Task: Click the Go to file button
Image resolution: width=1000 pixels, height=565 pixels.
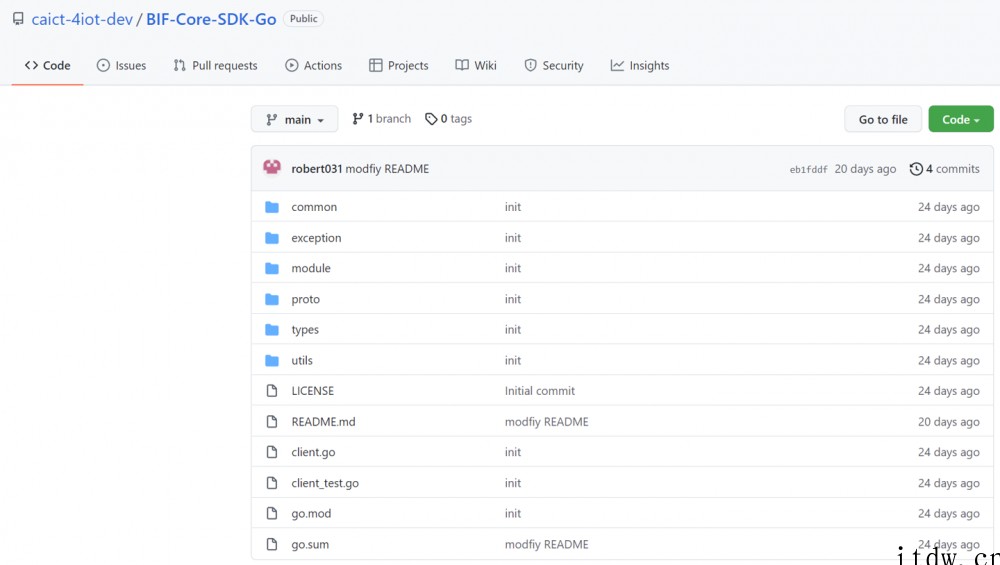Action: pyautogui.click(x=883, y=119)
